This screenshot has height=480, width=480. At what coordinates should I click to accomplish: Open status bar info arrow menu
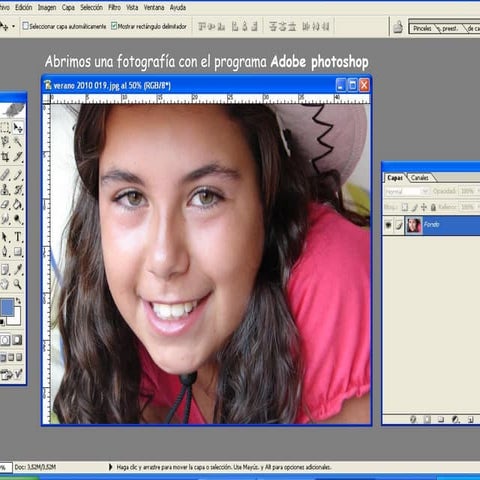click(110, 467)
